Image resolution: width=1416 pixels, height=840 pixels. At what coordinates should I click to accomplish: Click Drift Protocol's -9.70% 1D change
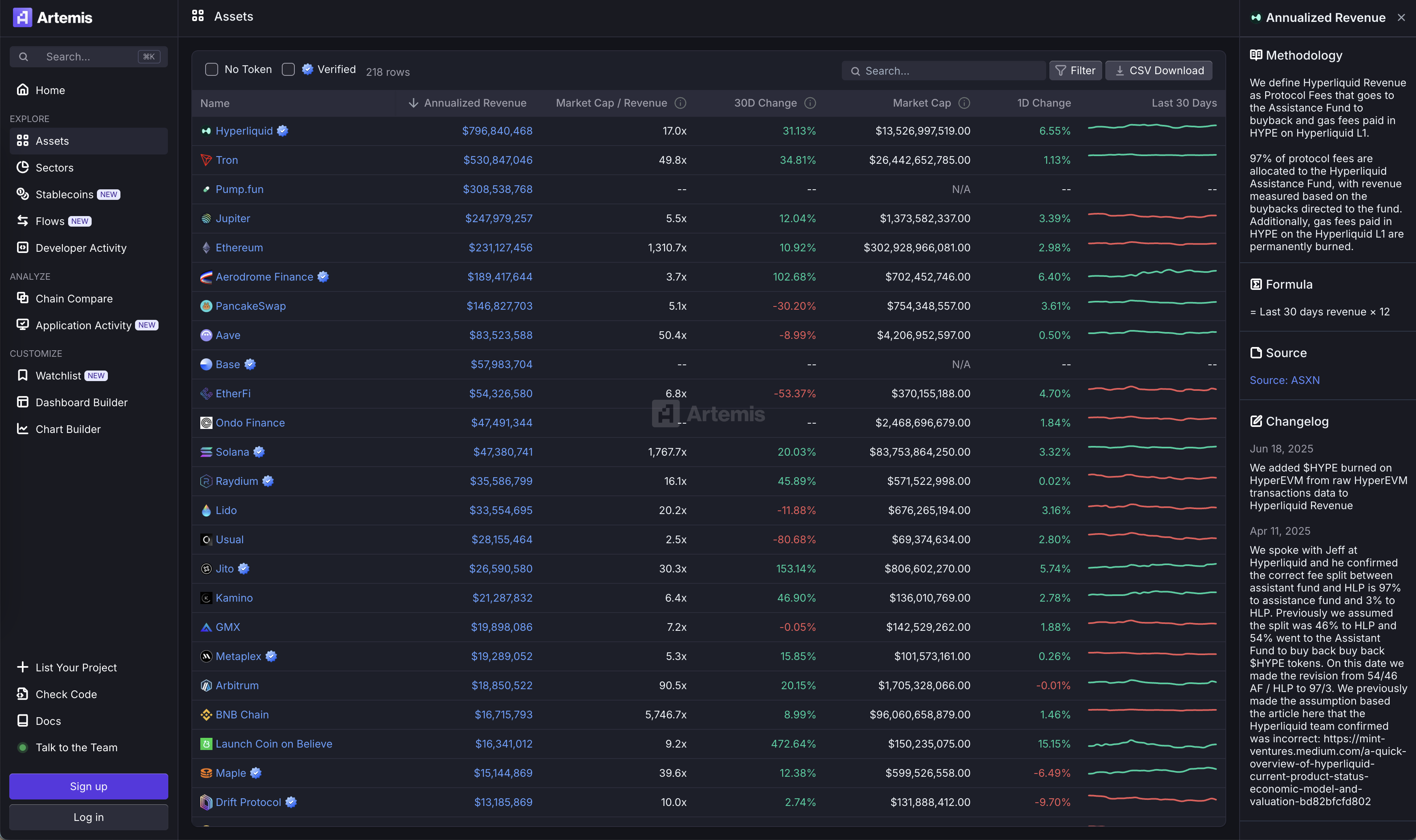(1053, 802)
